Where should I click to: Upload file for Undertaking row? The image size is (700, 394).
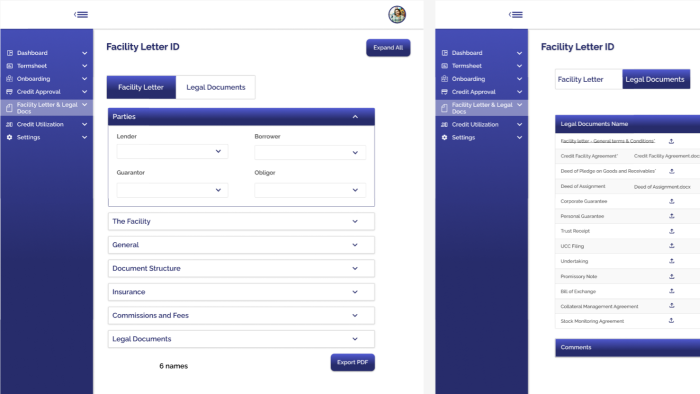pyautogui.click(x=671, y=261)
